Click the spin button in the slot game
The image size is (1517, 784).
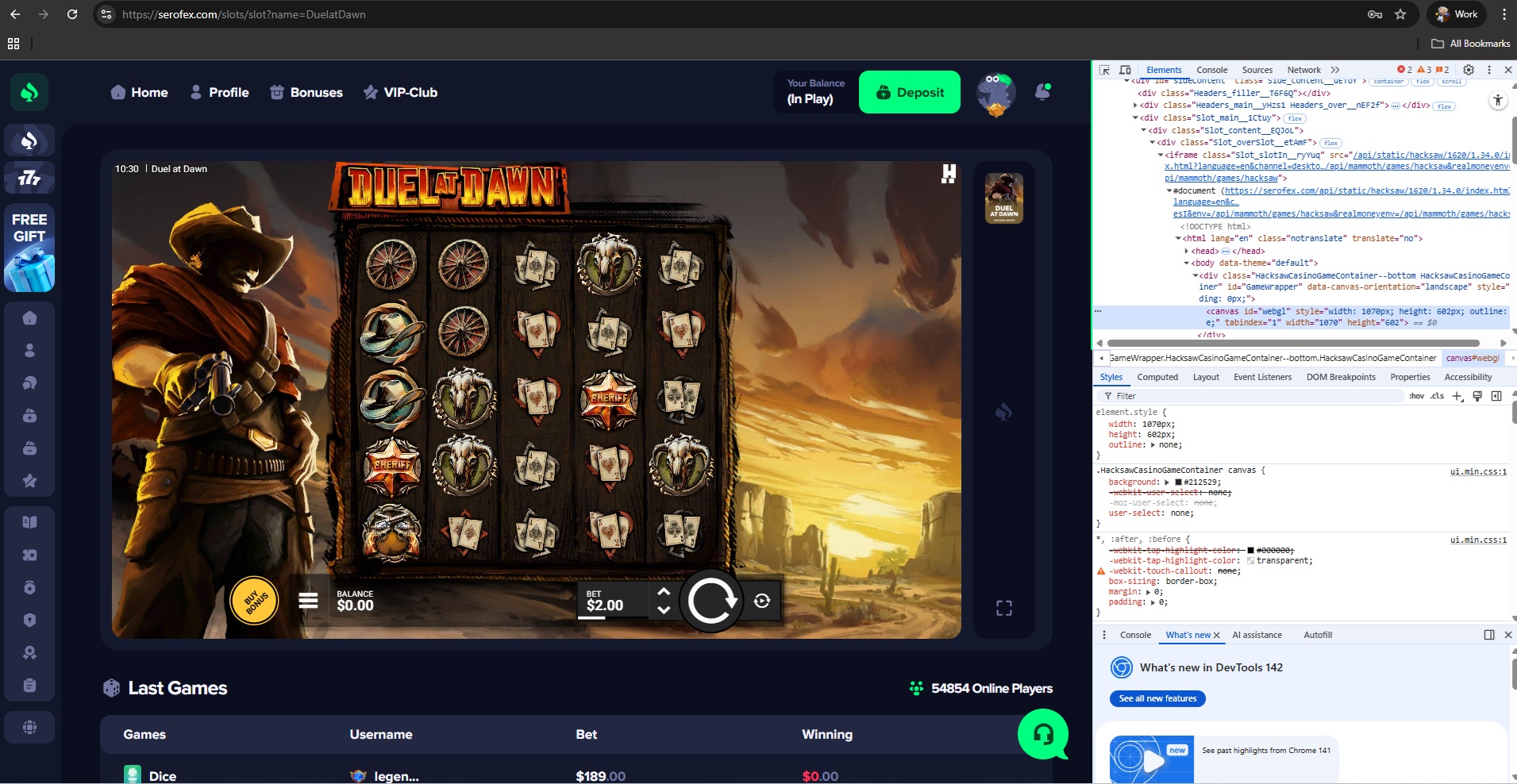coord(710,601)
